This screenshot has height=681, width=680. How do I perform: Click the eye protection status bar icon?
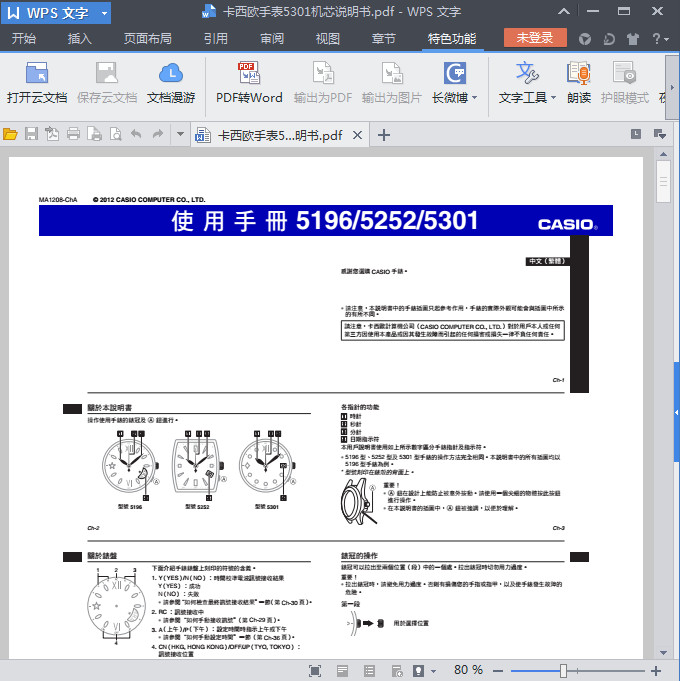click(419, 671)
